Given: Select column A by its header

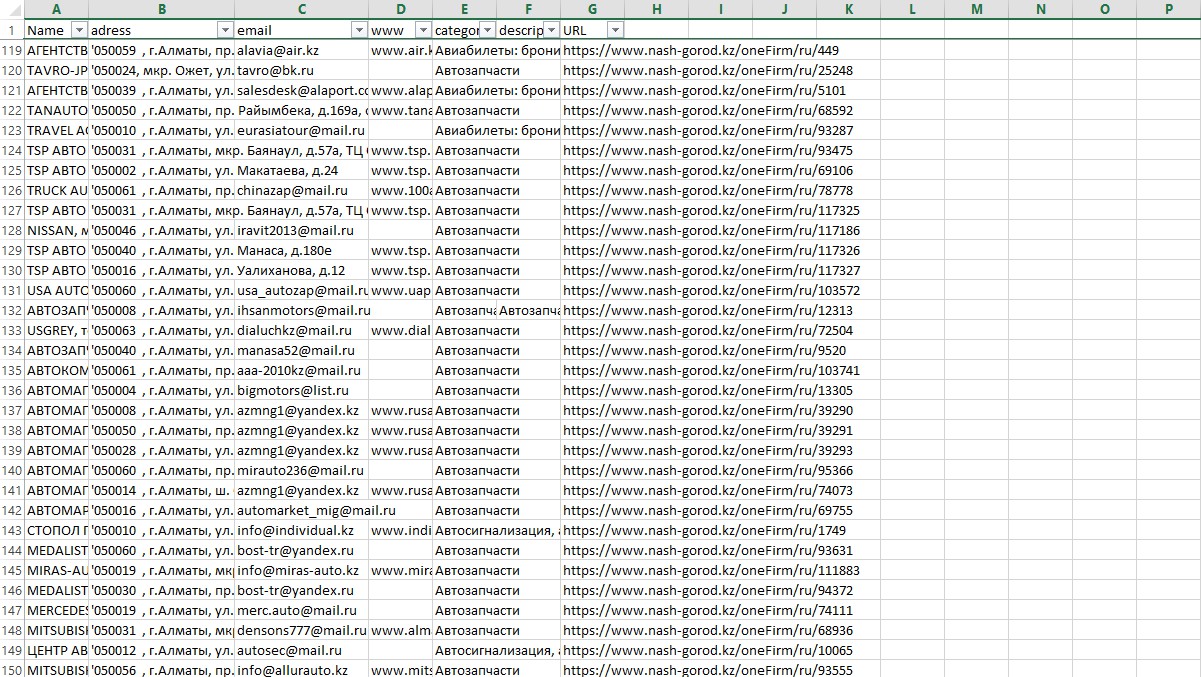Looking at the screenshot, I should tap(56, 9).
